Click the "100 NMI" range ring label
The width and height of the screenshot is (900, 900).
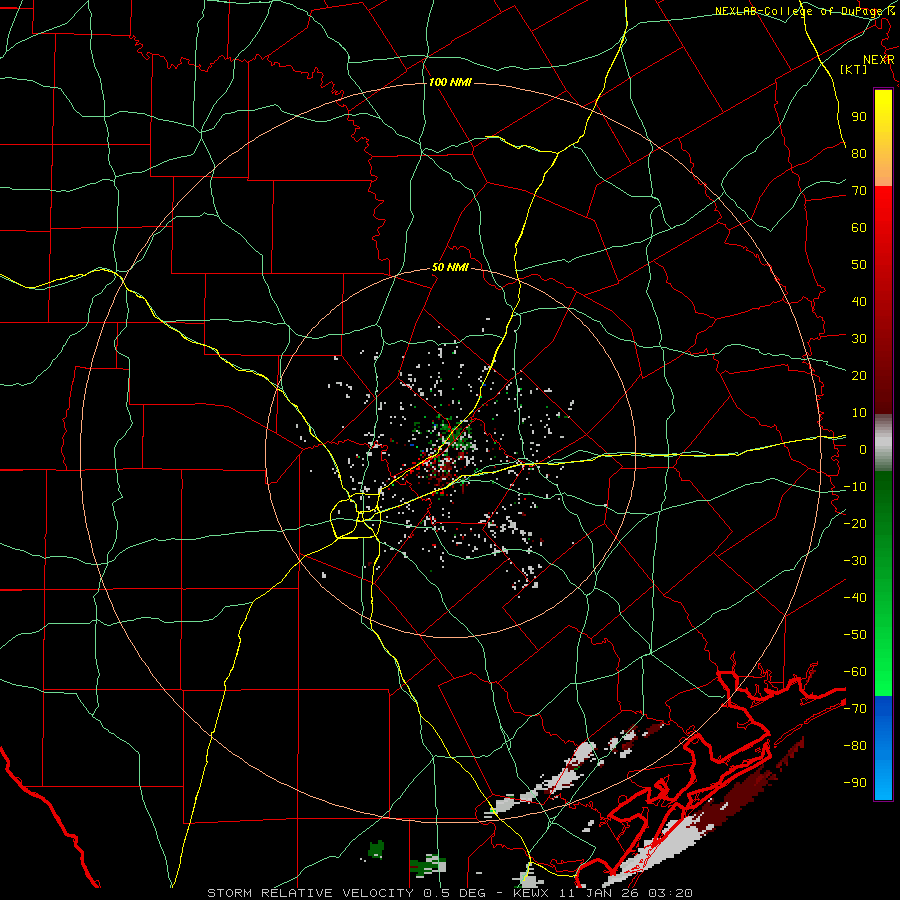click(x=450, y=83)
